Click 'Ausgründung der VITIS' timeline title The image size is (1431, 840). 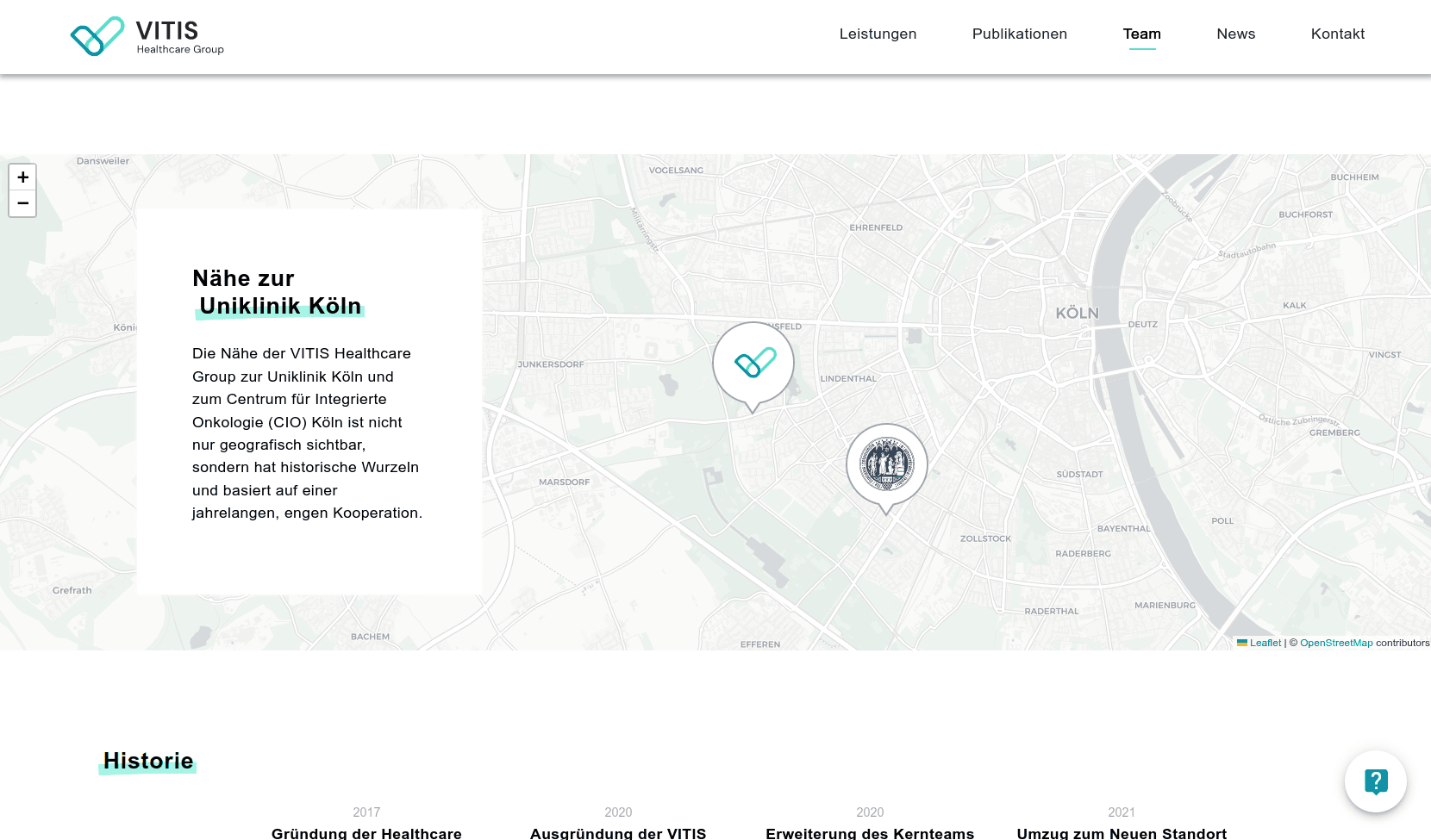618,833
